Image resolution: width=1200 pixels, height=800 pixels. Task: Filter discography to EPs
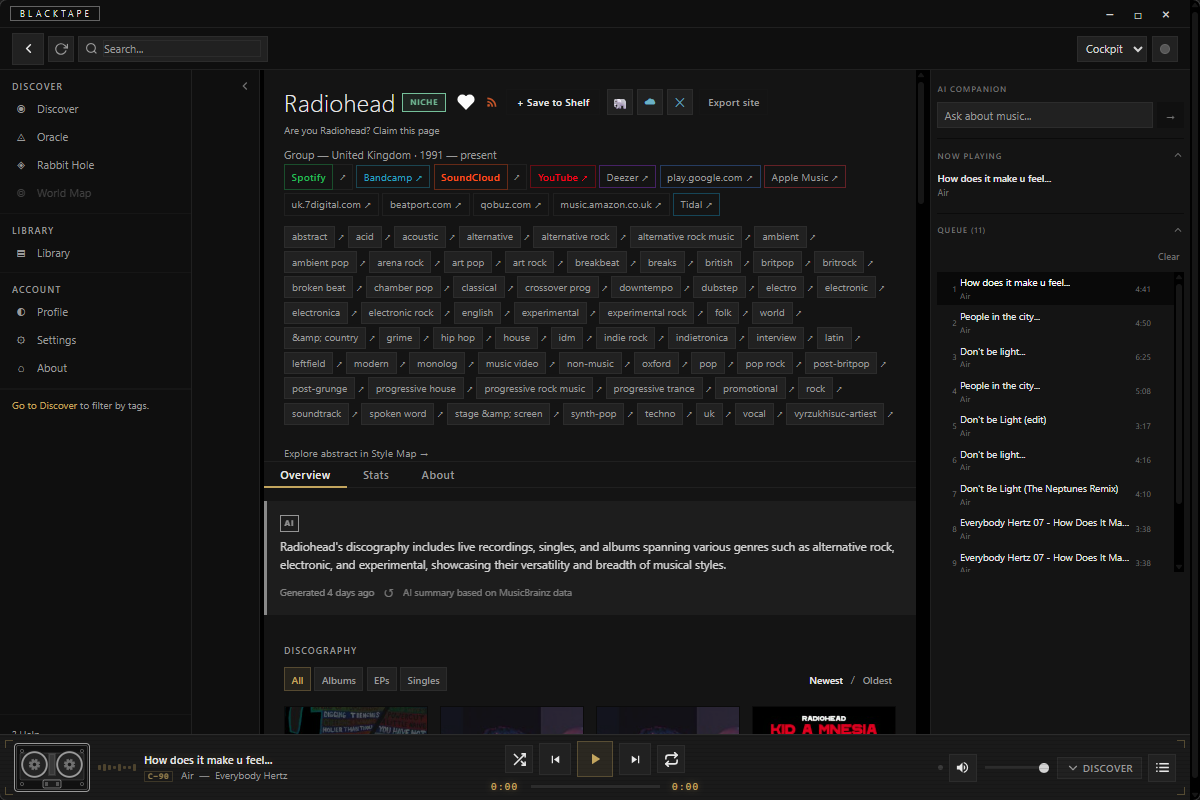click(x=381, y=680)
